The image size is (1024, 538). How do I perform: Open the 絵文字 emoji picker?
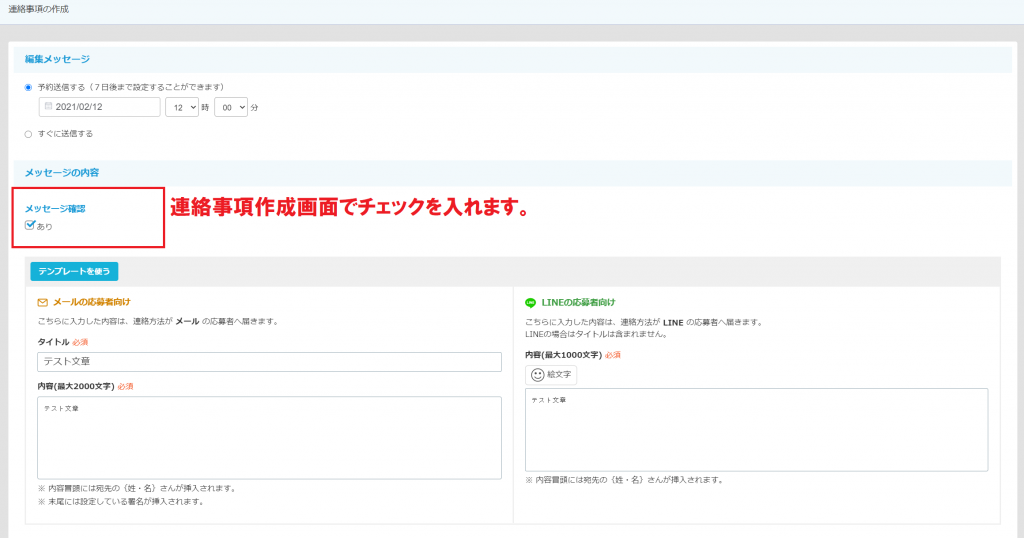pos(551,375)
